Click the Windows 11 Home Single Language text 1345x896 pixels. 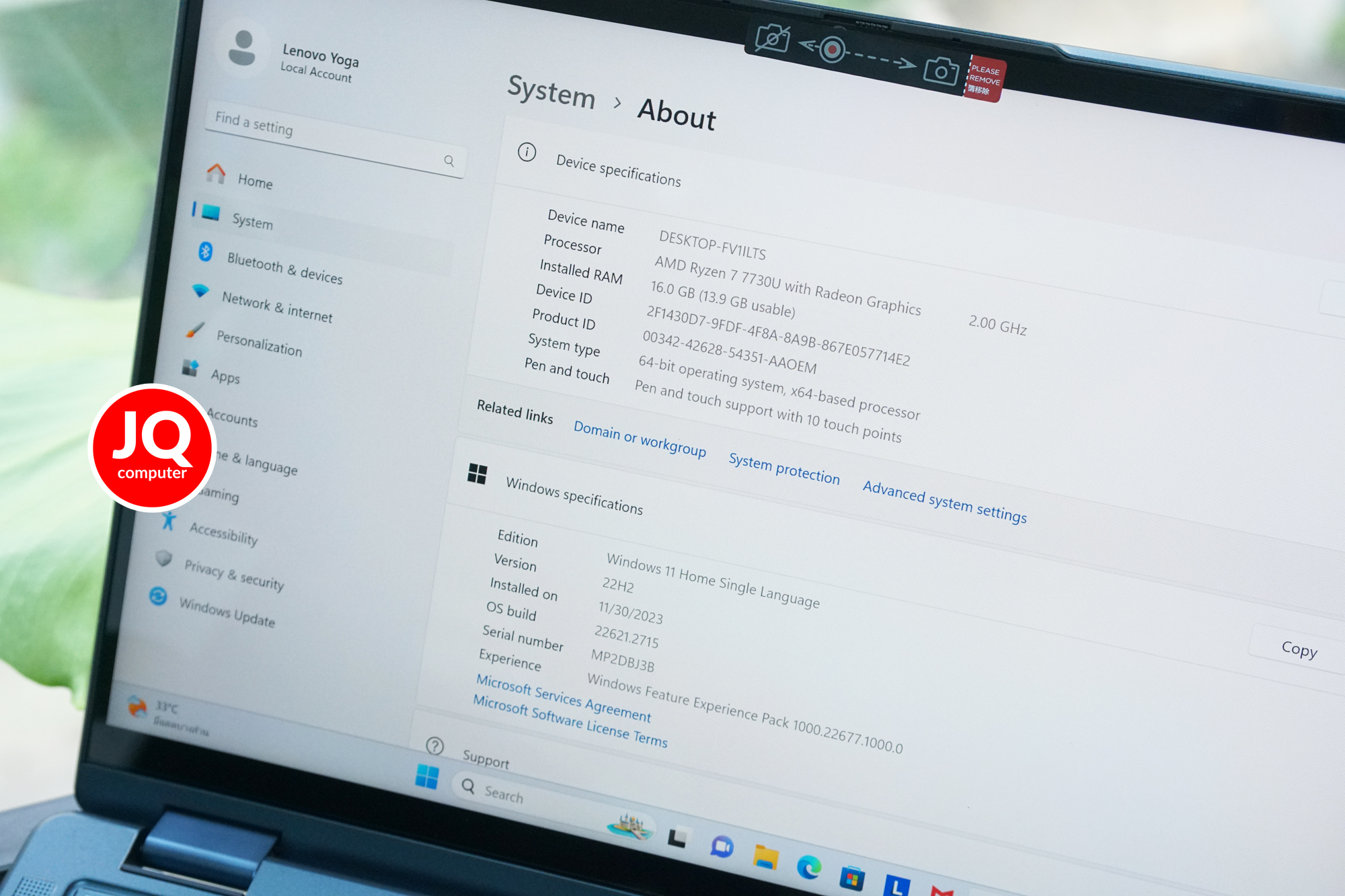(x=713, y=580)
